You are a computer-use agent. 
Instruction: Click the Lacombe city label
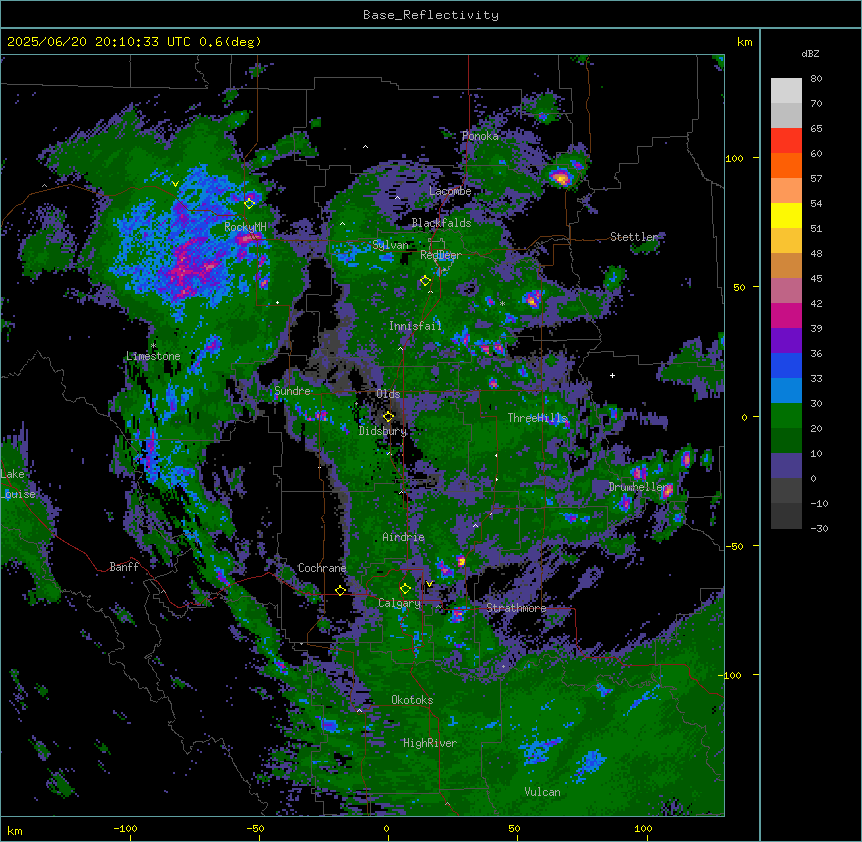pyautogui.click(x=450, y=191)
